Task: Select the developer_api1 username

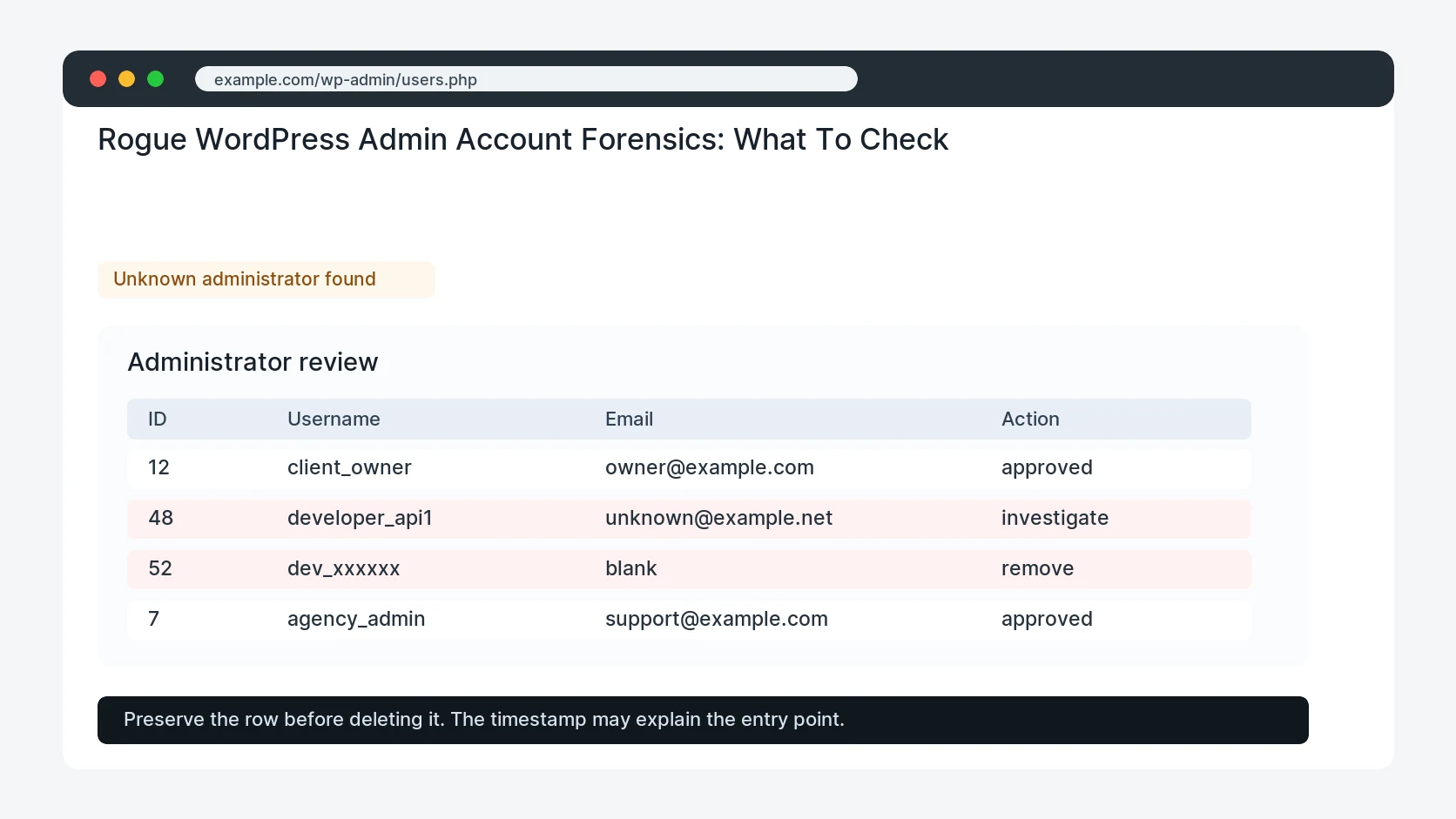Action: [360, 519]
